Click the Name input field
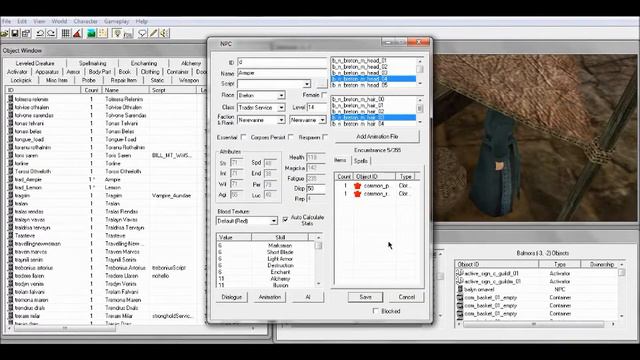This screenshot has height=360, width=640. (x=282, y=73)
